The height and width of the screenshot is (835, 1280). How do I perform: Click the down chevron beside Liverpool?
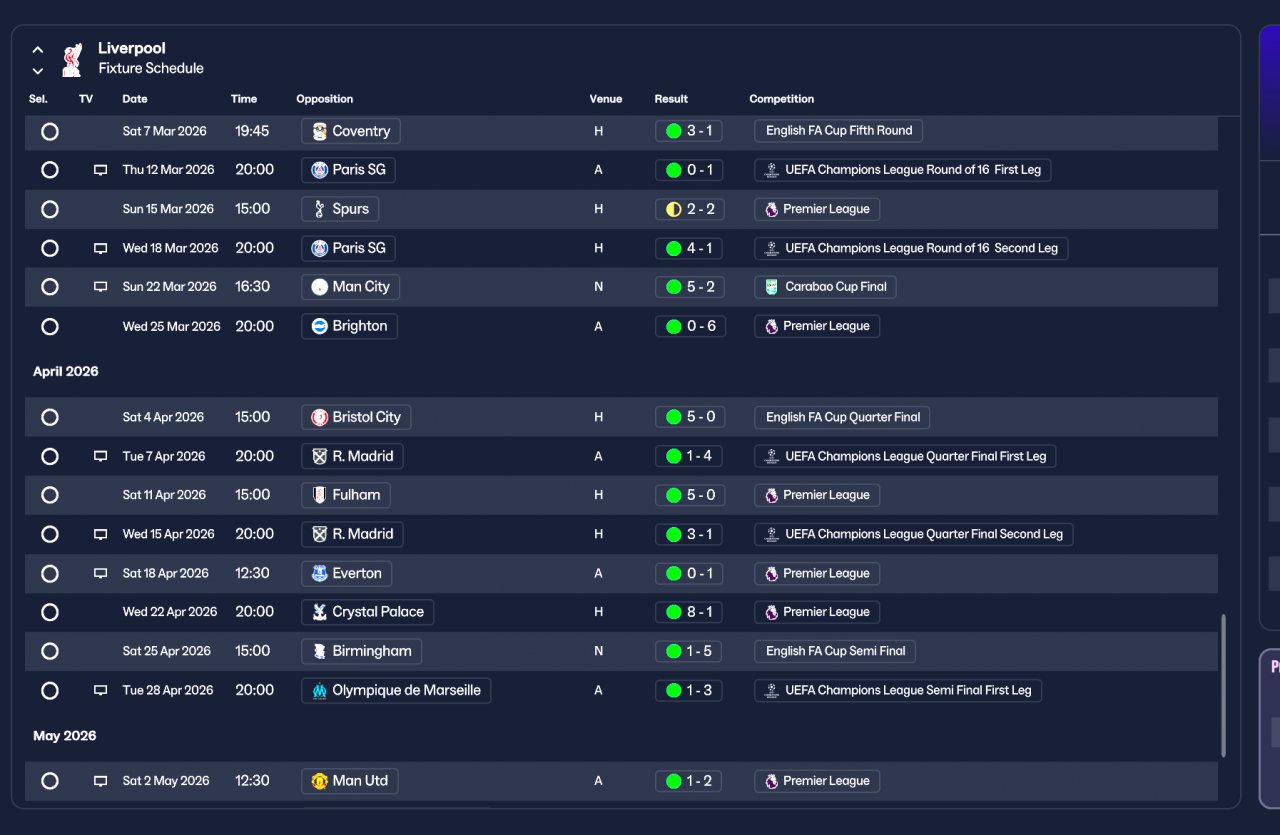(38, 71)
